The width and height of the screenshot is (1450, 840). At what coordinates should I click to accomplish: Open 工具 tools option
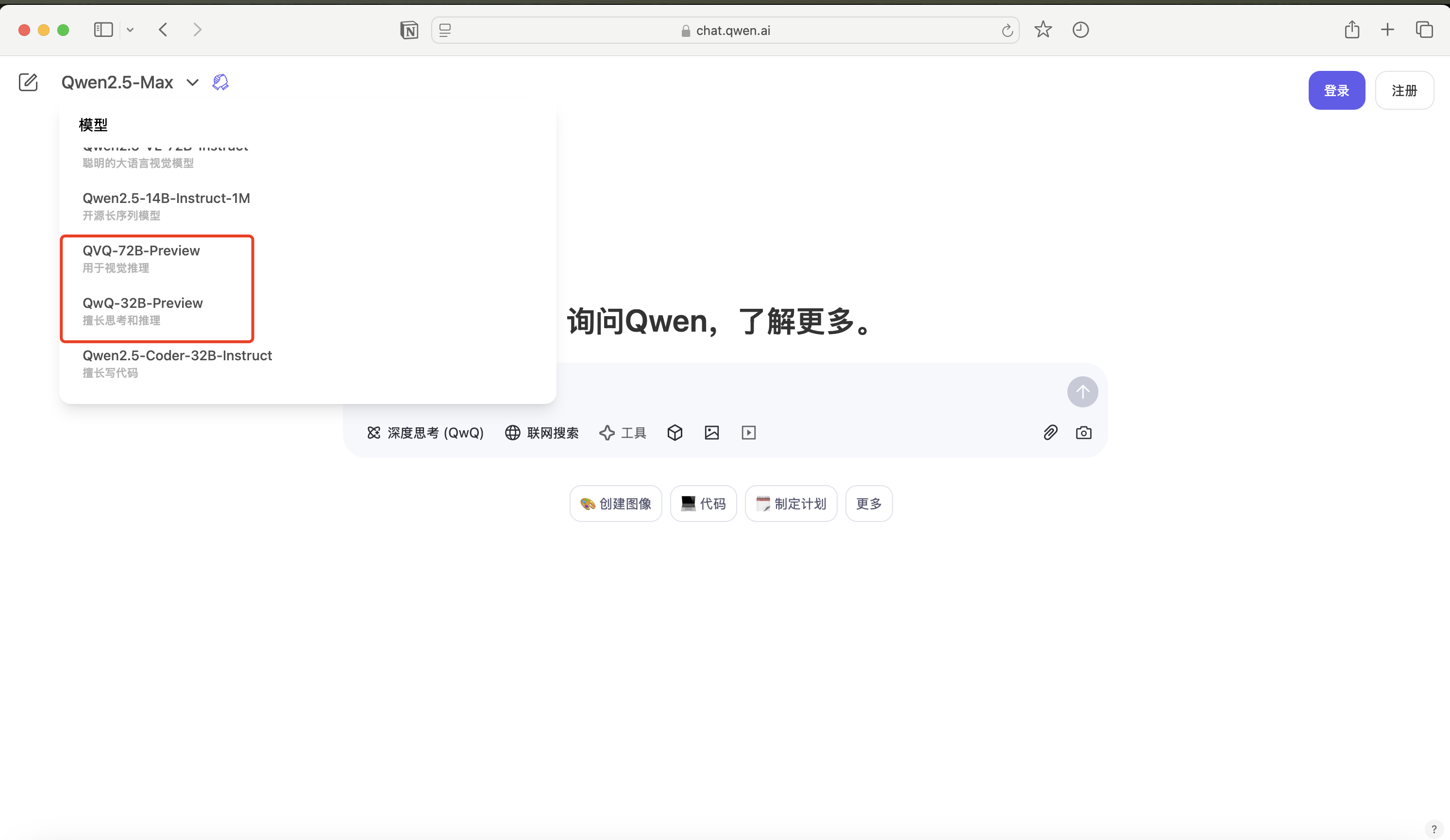(623, 433)
